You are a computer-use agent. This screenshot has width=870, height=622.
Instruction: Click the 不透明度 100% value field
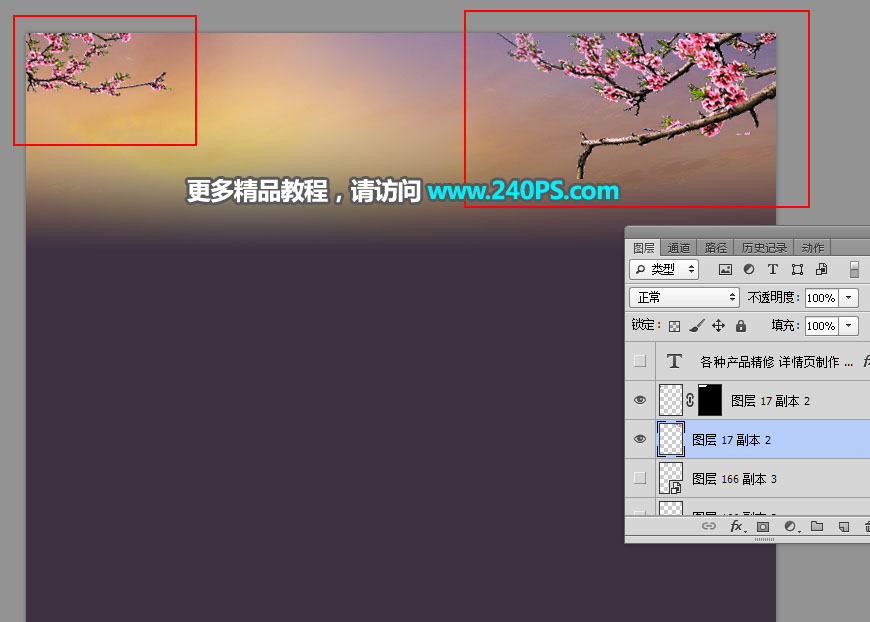822,298
